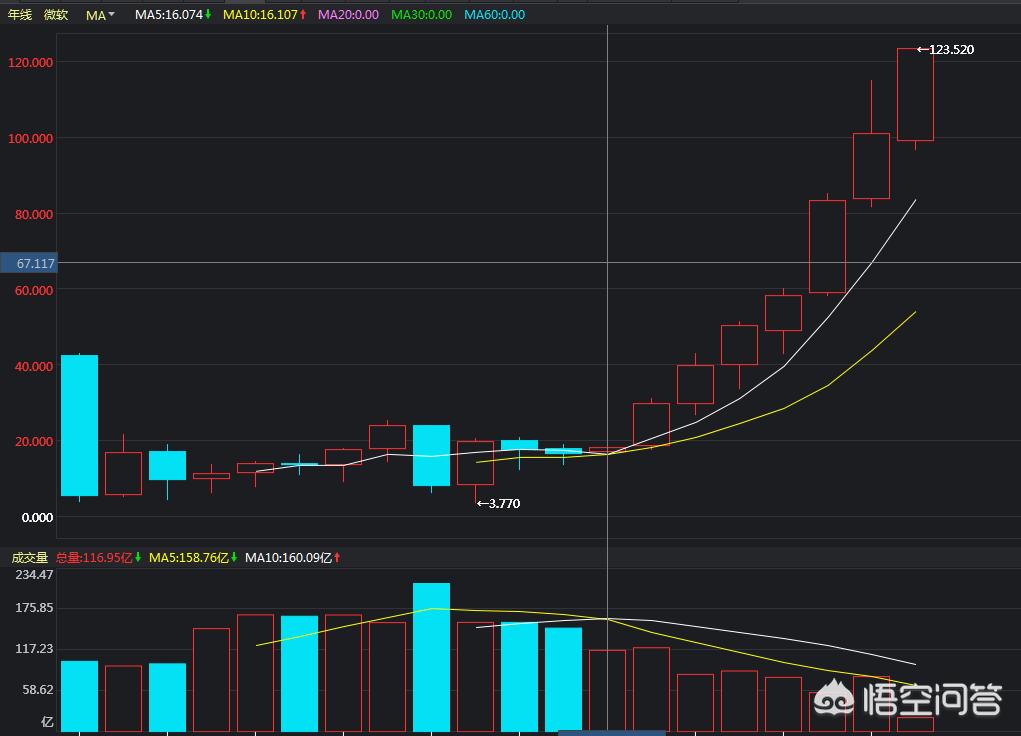The width and height of the screenshot is (1021, 736).
Task: Click the 3.770 low price marker
Action: [498, 503]
